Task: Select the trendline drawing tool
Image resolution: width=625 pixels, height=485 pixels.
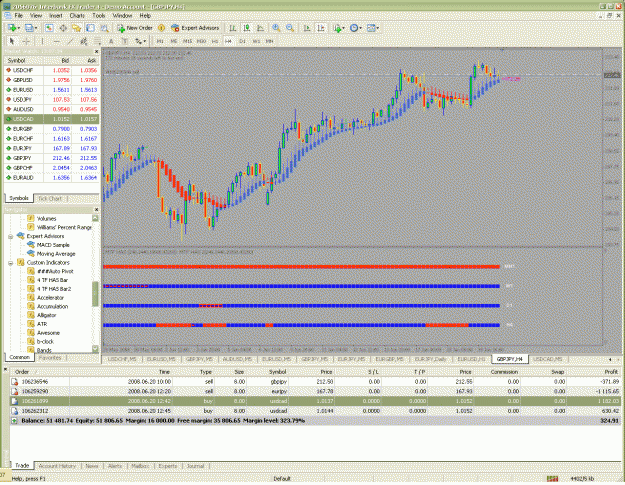Action: click(70, 41)
